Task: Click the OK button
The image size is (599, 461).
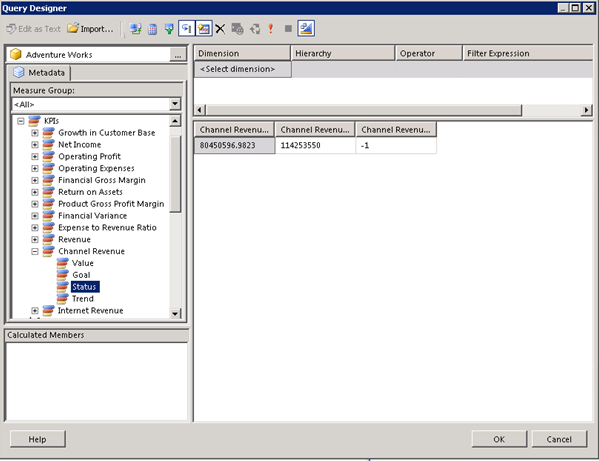Action: point(499,439)
